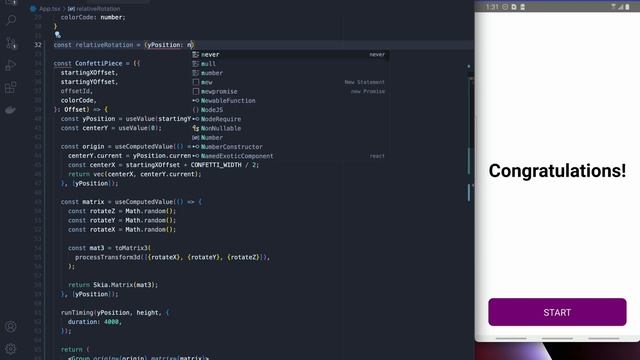This screenshot has height=360, width=640.
Task: Choose the 'newpromise' snippet suggestion
Action: point(290,91)
